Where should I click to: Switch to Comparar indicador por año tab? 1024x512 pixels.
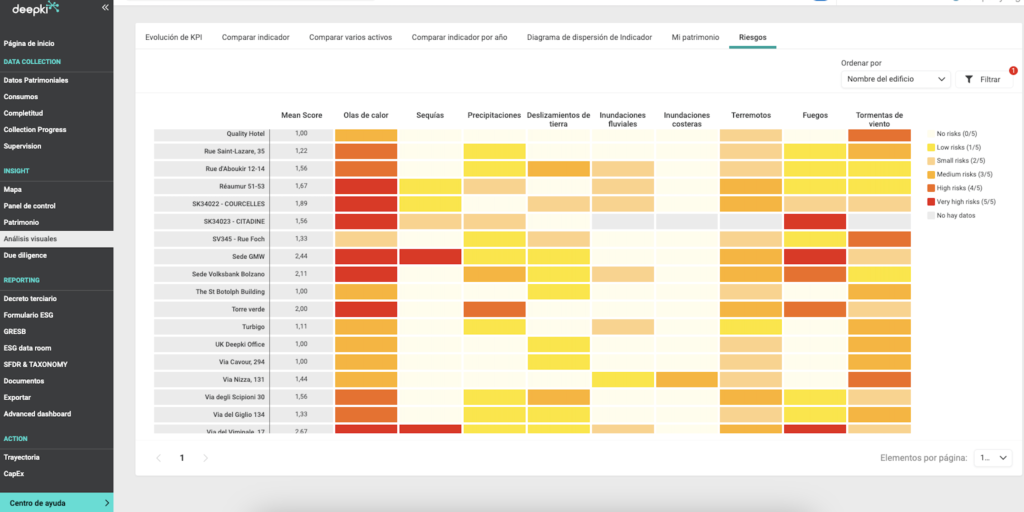(x=459, y=37)
